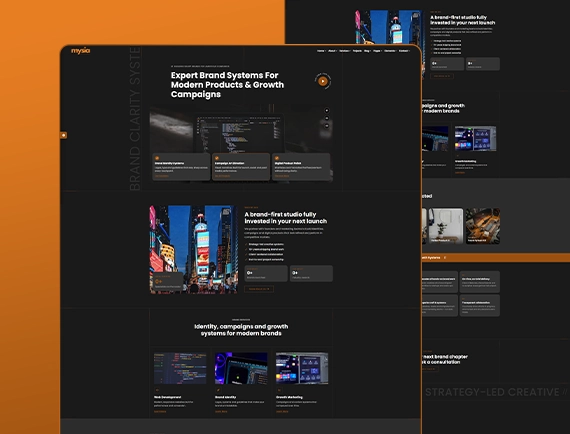
Task: Click the icon above Web Development heading
Action: coord(157,390)
